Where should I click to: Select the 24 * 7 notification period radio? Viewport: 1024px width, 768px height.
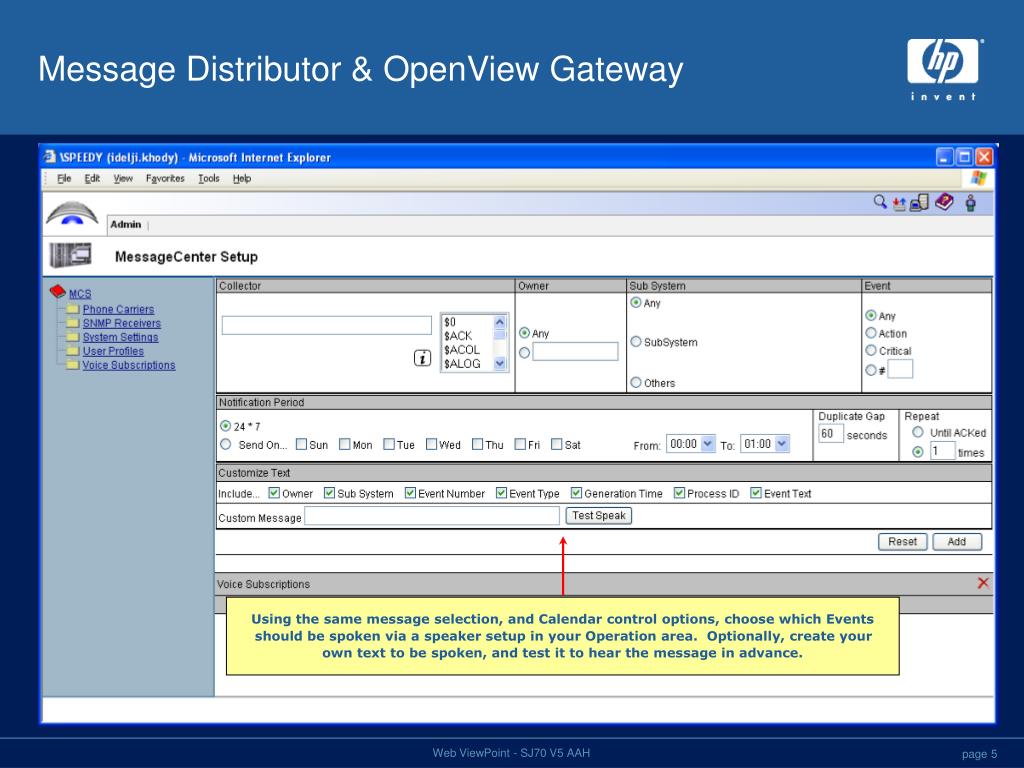coord(225,426)
